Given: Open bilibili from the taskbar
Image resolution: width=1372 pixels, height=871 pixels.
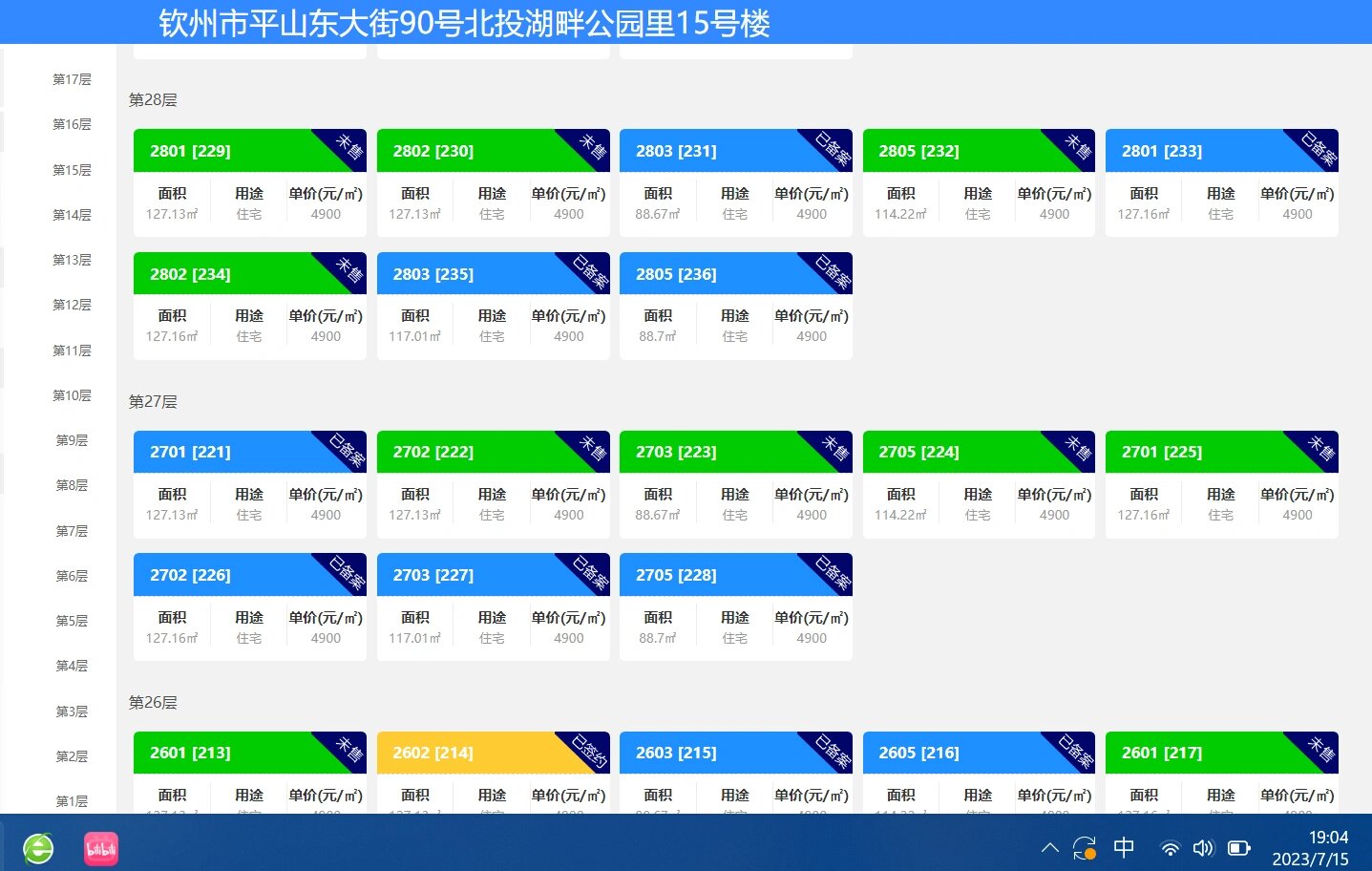Looking at the screenshot, I should [100, 847].
